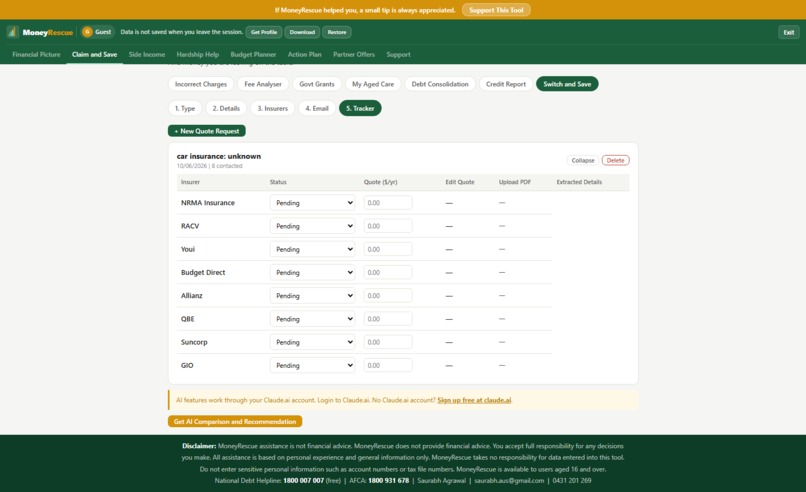
Task: Click RACV quote amount field
Action: (388, 226)
